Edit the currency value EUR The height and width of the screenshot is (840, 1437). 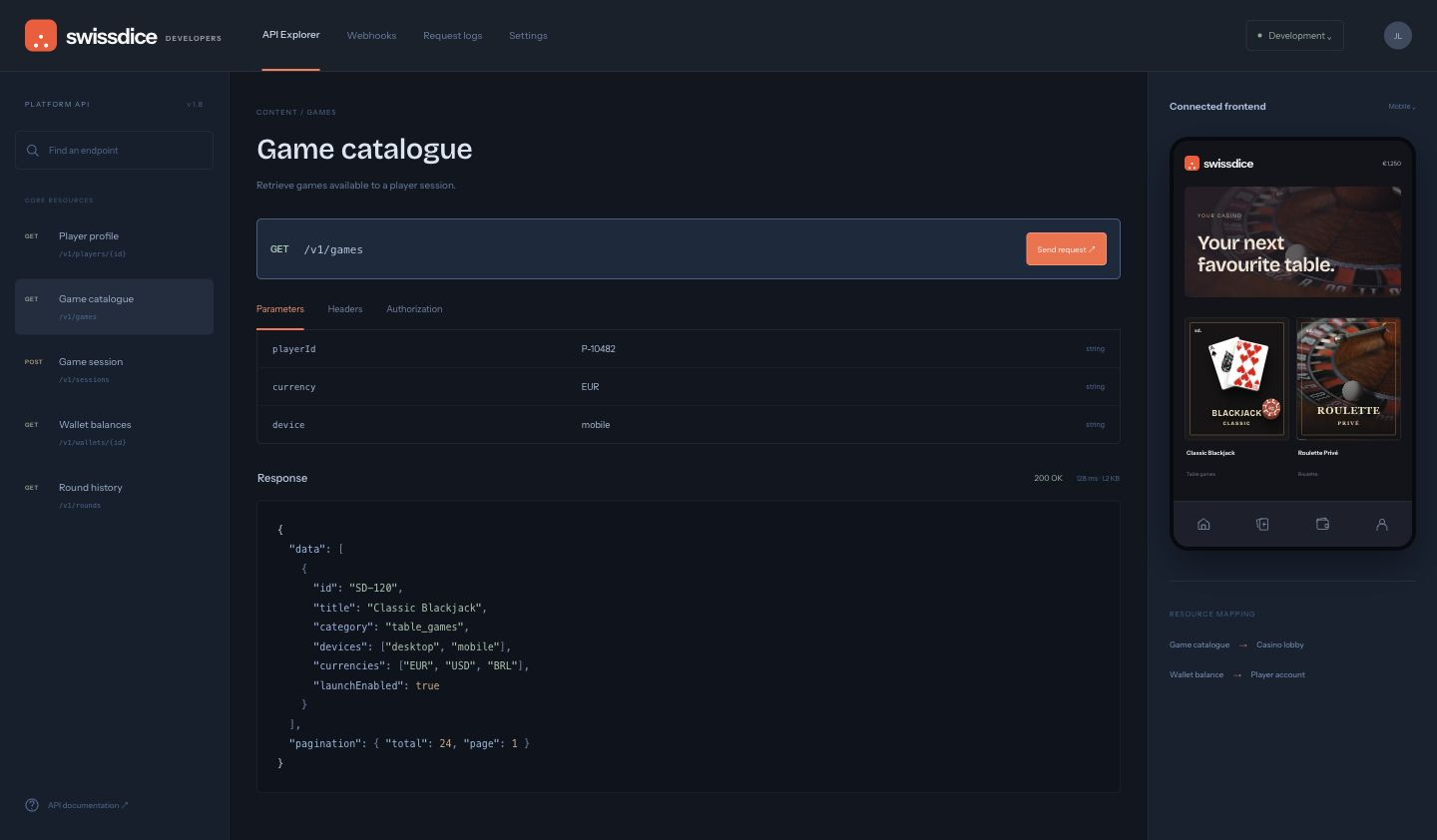[x=590, y=387]
